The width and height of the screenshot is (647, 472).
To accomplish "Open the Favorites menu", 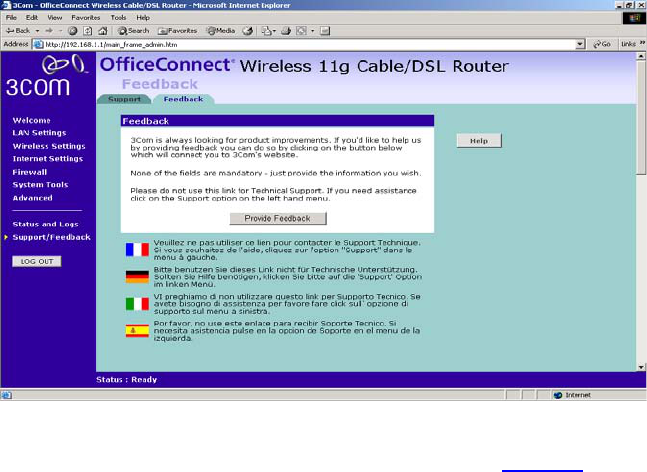I will tap(86, 18).
